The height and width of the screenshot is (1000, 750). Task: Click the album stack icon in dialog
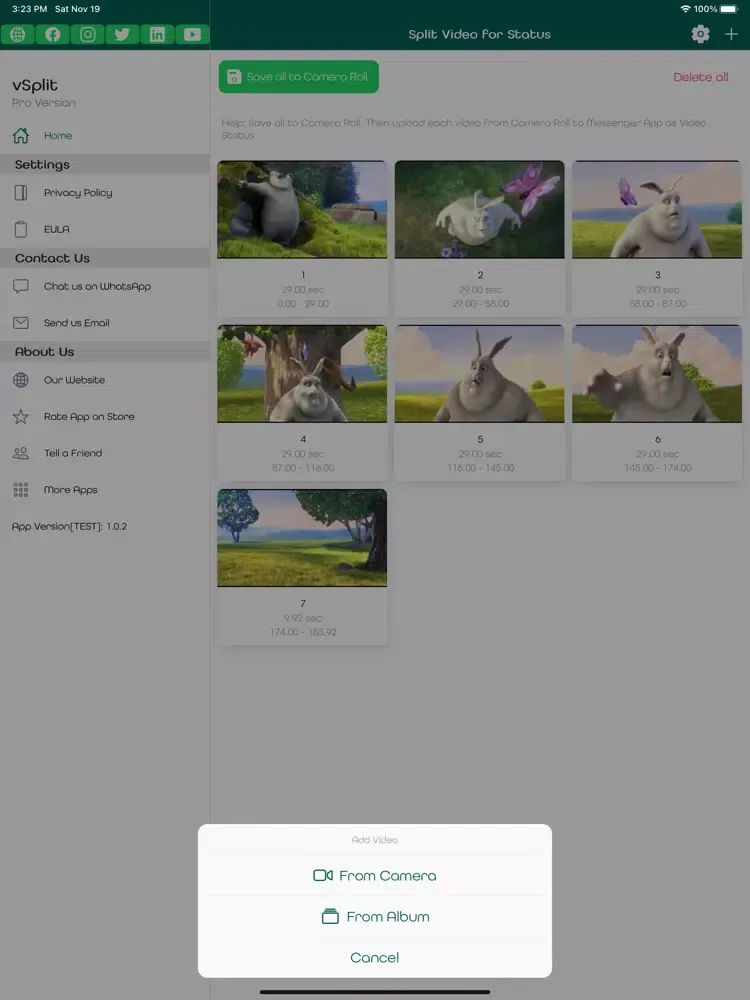(x=330, y=916)
